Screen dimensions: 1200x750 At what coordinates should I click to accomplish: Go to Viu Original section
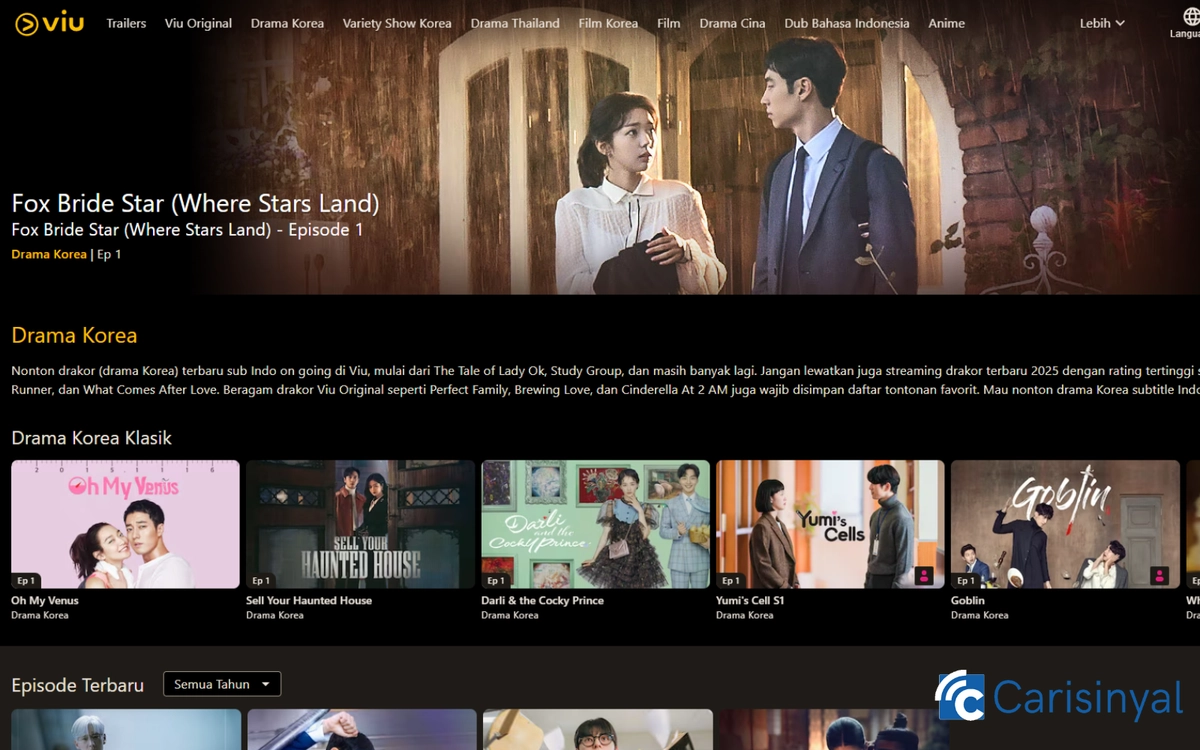[198, 23]
